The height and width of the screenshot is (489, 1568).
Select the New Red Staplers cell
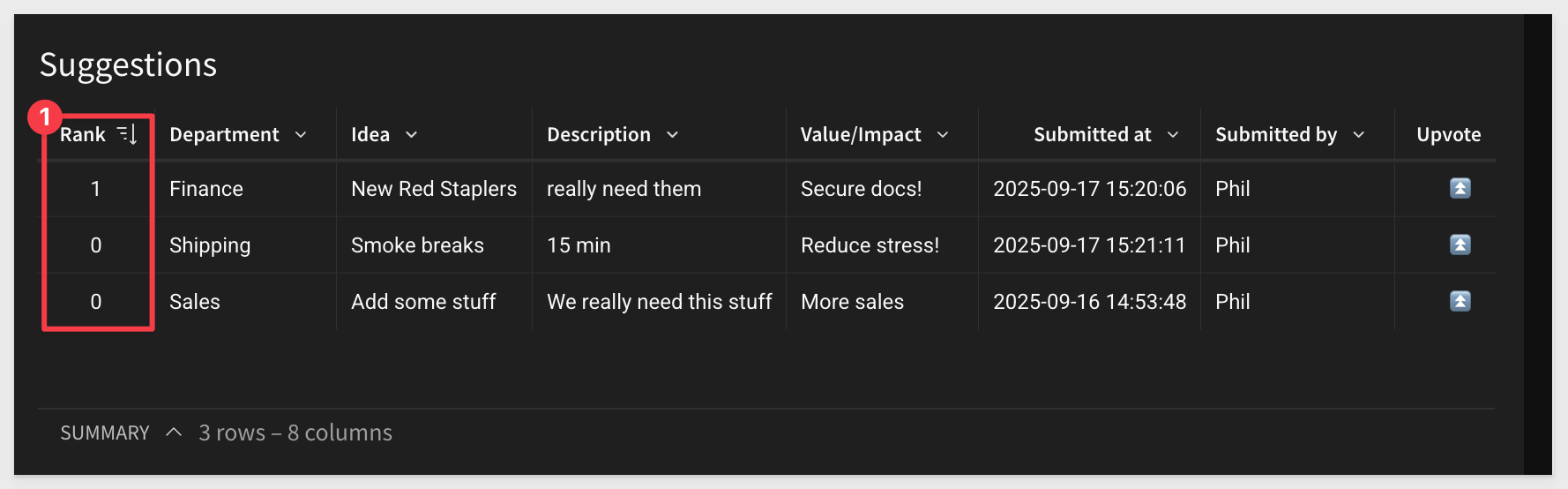434,189
